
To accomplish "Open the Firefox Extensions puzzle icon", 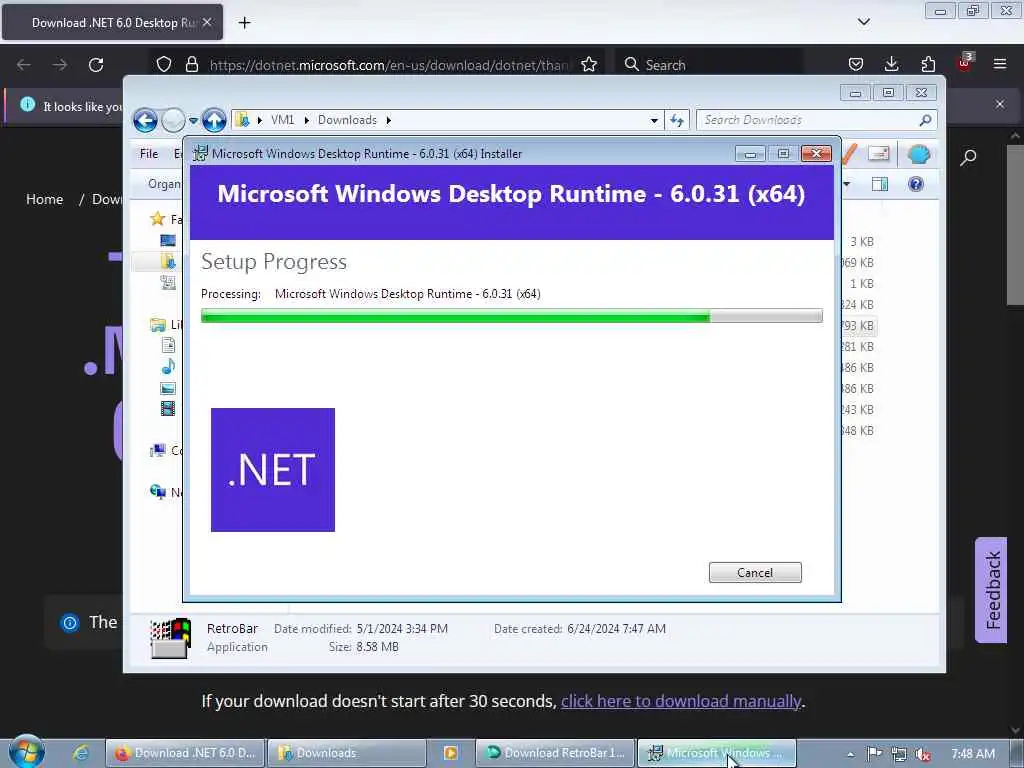I will pos(928,65).
